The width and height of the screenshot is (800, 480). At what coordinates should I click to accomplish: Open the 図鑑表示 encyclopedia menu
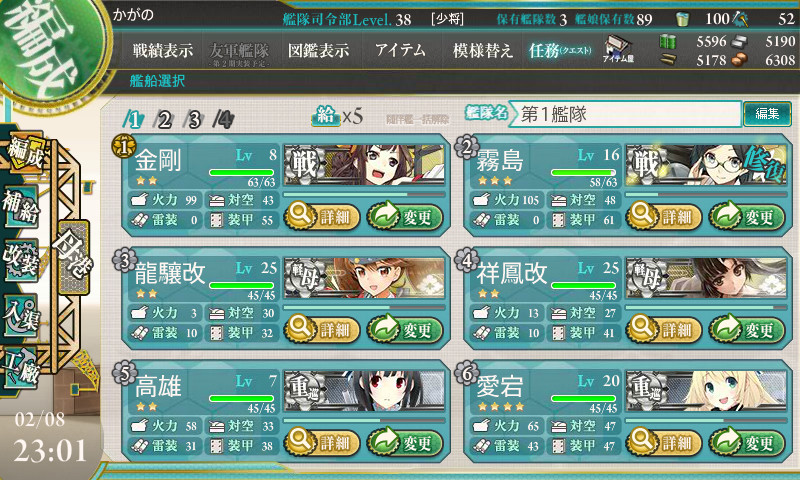click(x=318, y=50)
